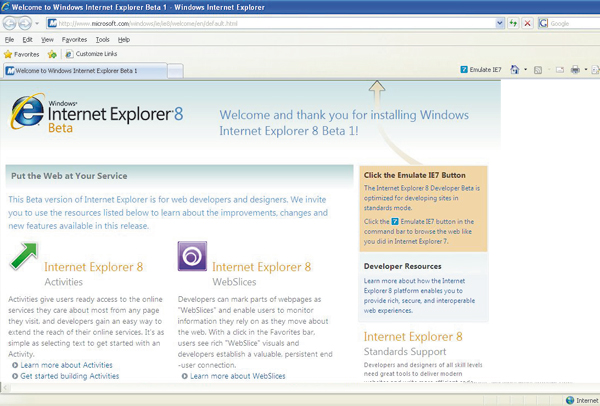Open the Learn more about WebSlices link
The image size is (600, 406).
(237, 376)
